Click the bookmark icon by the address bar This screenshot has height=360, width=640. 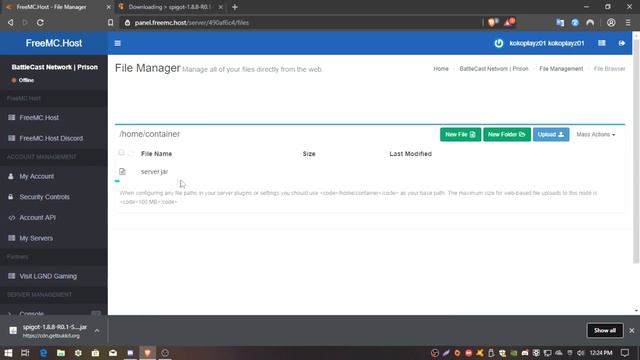coord(111,22)
